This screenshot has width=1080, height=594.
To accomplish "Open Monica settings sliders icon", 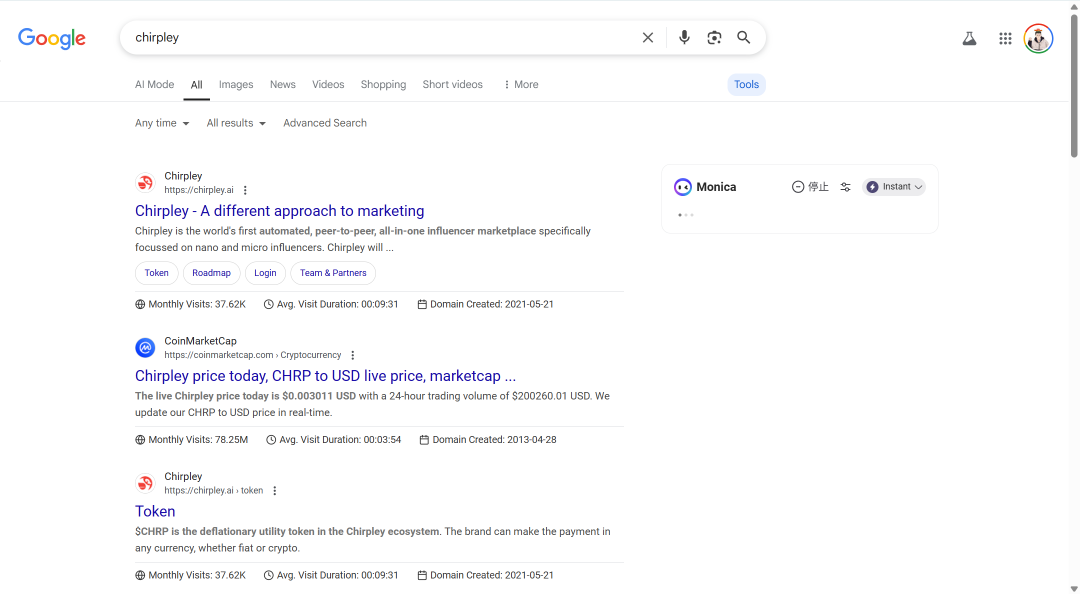I will 845,187.
